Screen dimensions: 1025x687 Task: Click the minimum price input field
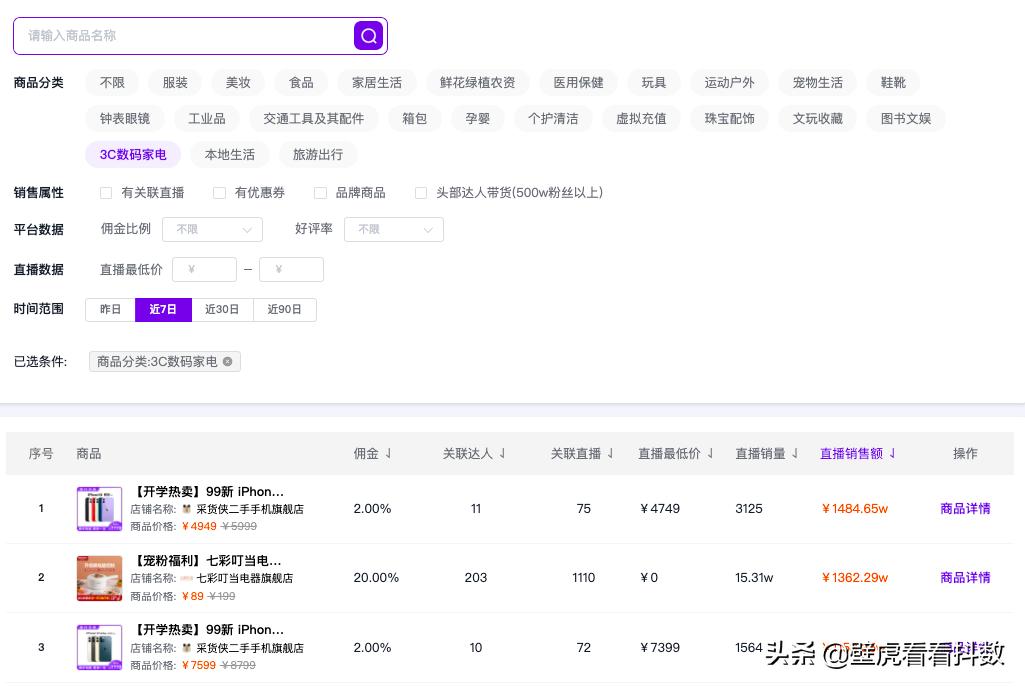204,269
